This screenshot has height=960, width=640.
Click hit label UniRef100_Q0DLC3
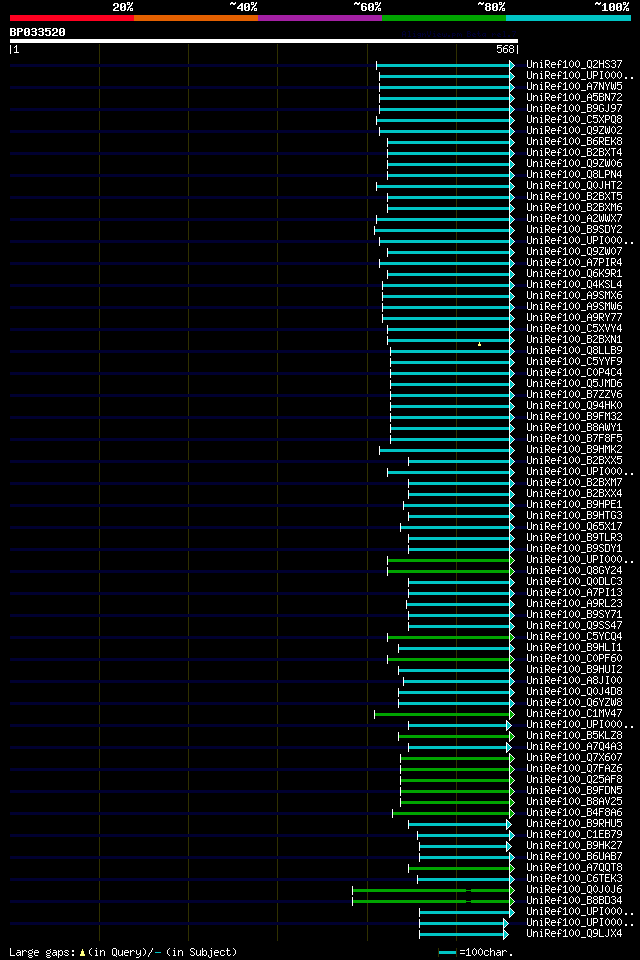[x=574, y=582]
